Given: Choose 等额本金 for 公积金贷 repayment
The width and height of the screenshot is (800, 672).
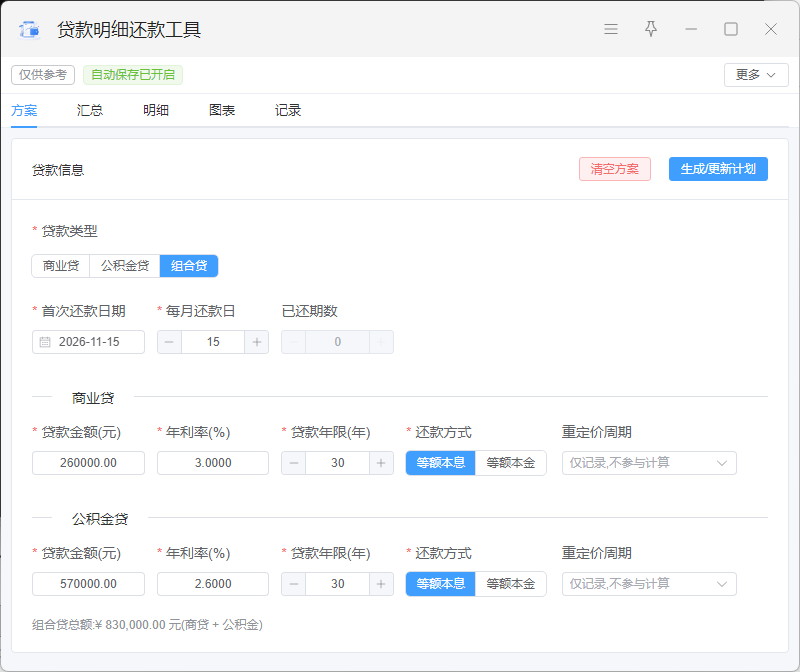Looking at the screenshot, I should pos(511,584).
